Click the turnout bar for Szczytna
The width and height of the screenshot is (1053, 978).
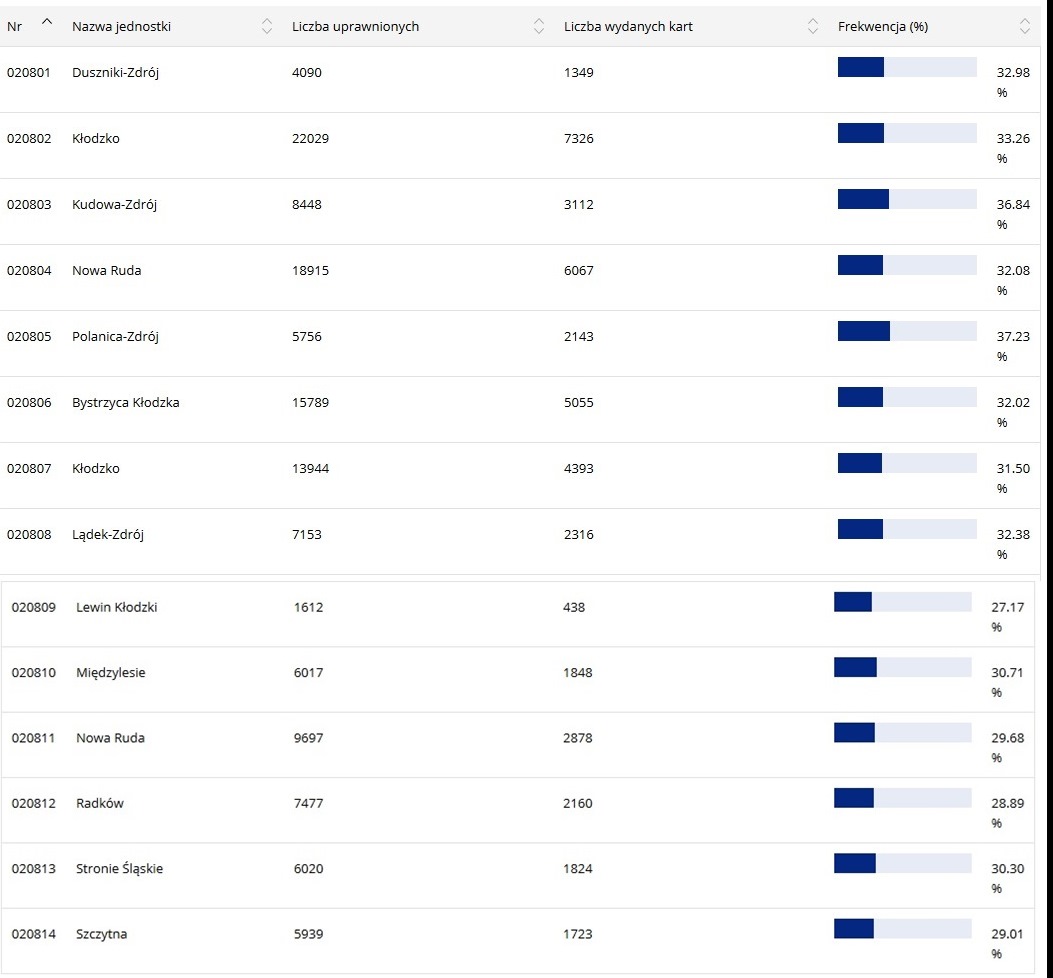(902, 929)
